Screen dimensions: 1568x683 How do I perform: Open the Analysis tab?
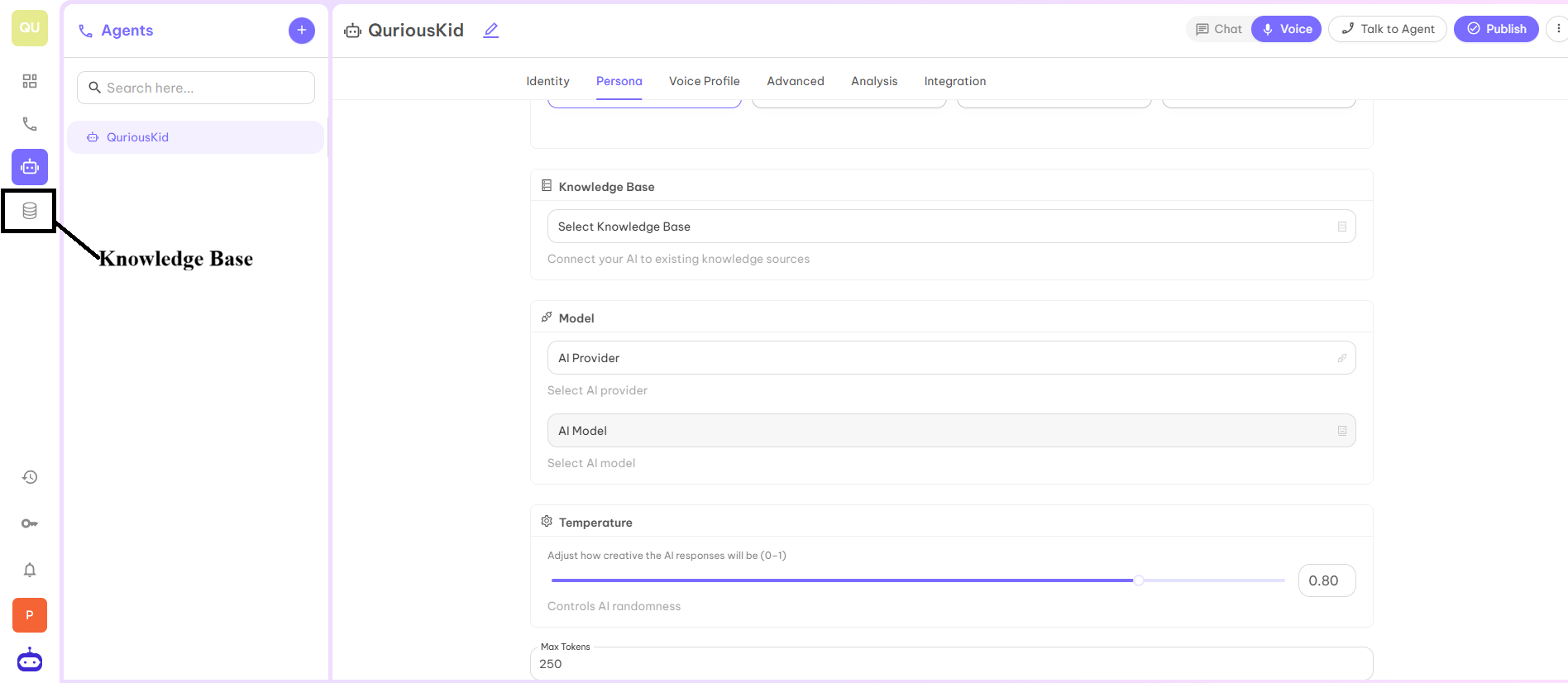point(874,81)
